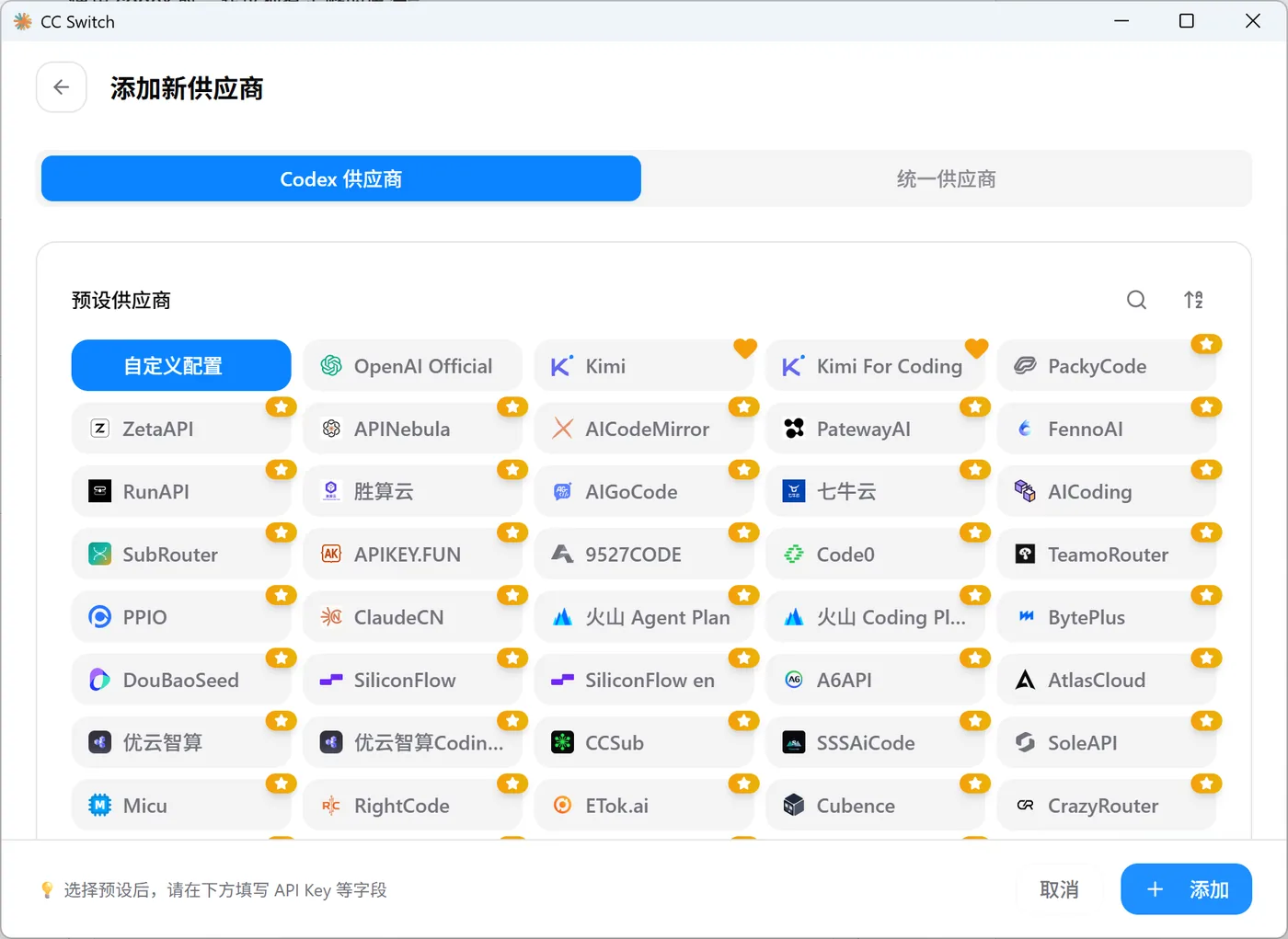Choose the APIKEY.FUN preset
The width and height of the screenshot is (1288, 939).
[x=412, y=555]
